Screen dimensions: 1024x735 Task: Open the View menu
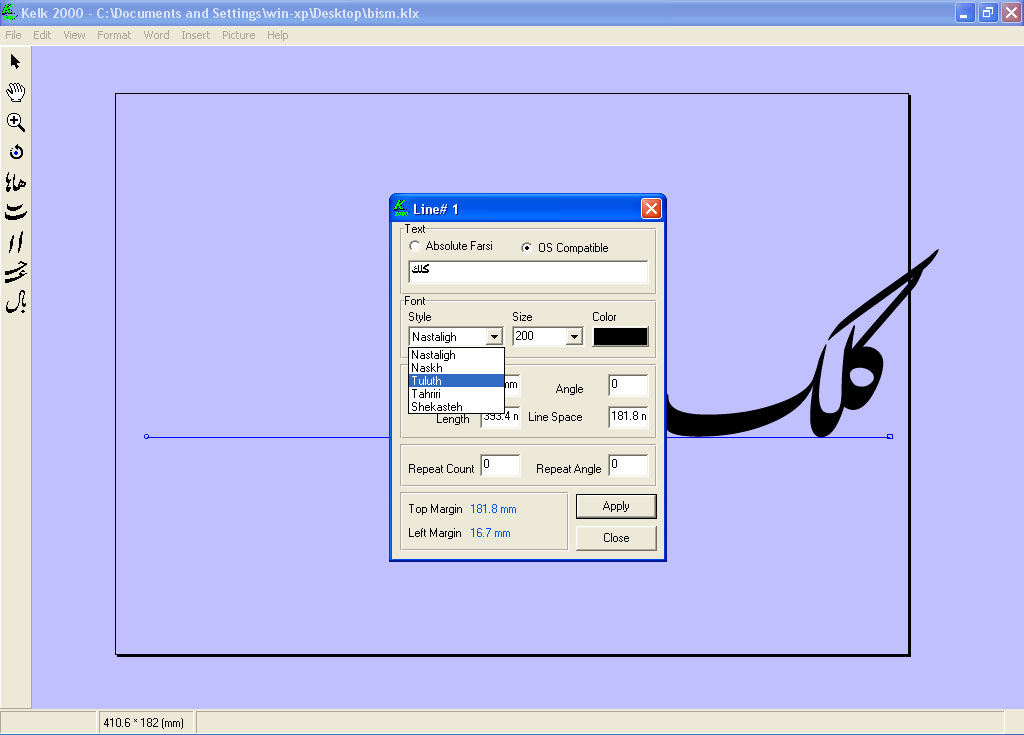coord(74,35)
